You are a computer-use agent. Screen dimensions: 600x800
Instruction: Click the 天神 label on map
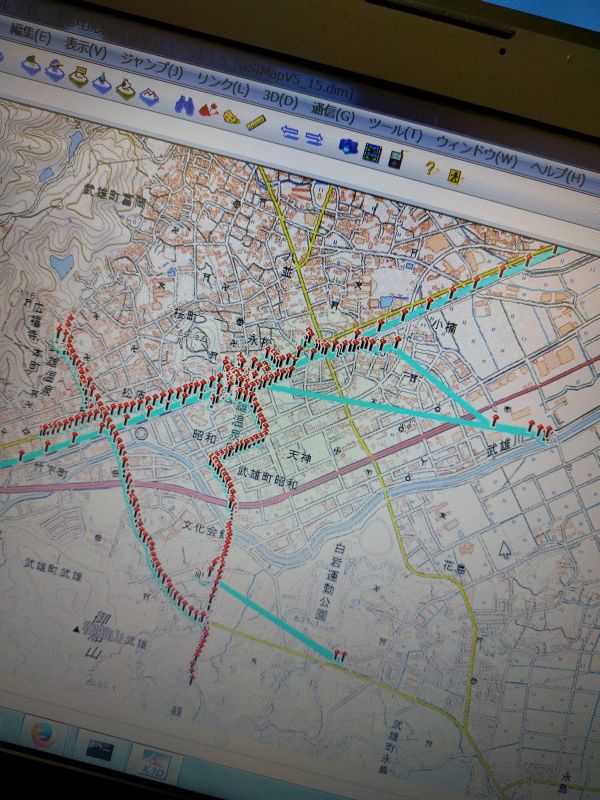point(298,454)
